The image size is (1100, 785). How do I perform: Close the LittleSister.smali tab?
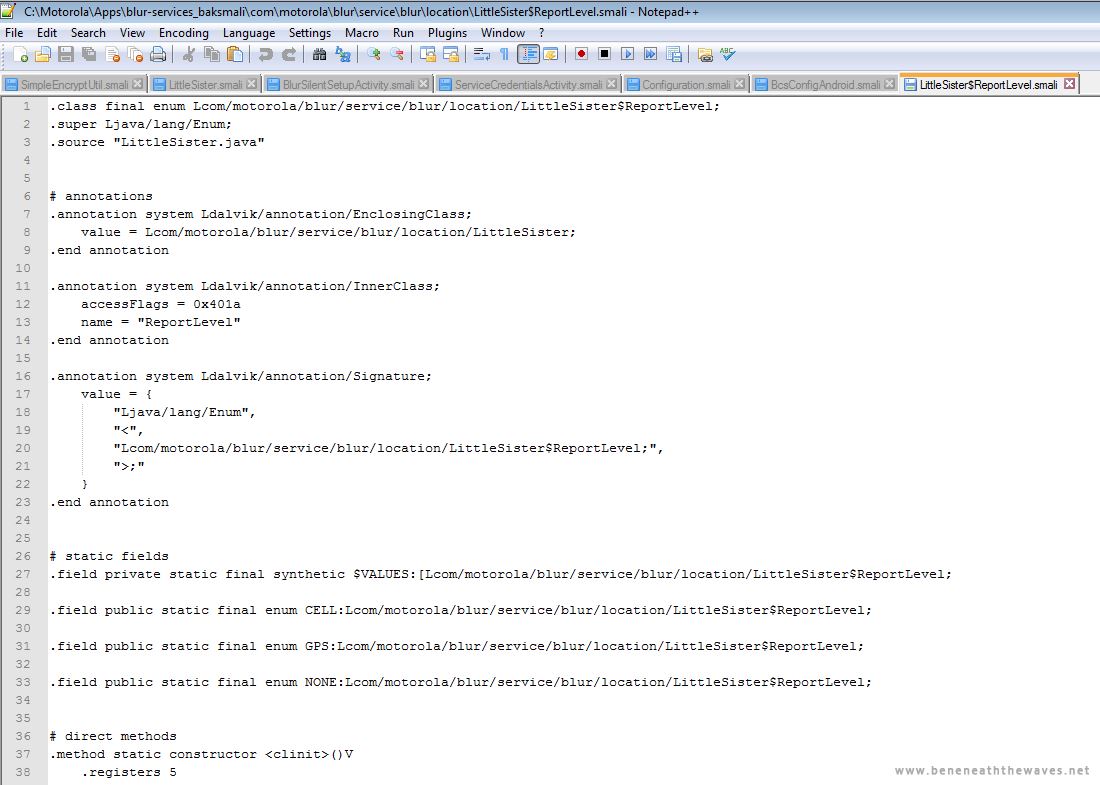251,83
